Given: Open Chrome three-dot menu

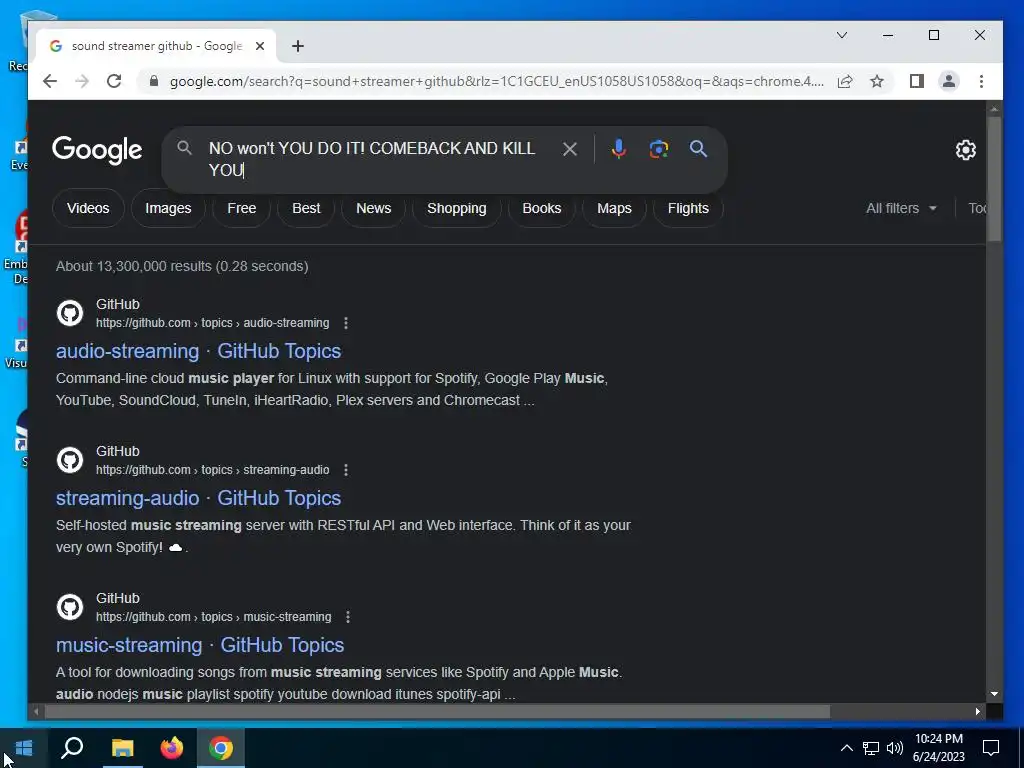Looking at the screenshot, I should click(x=981, y=81).
